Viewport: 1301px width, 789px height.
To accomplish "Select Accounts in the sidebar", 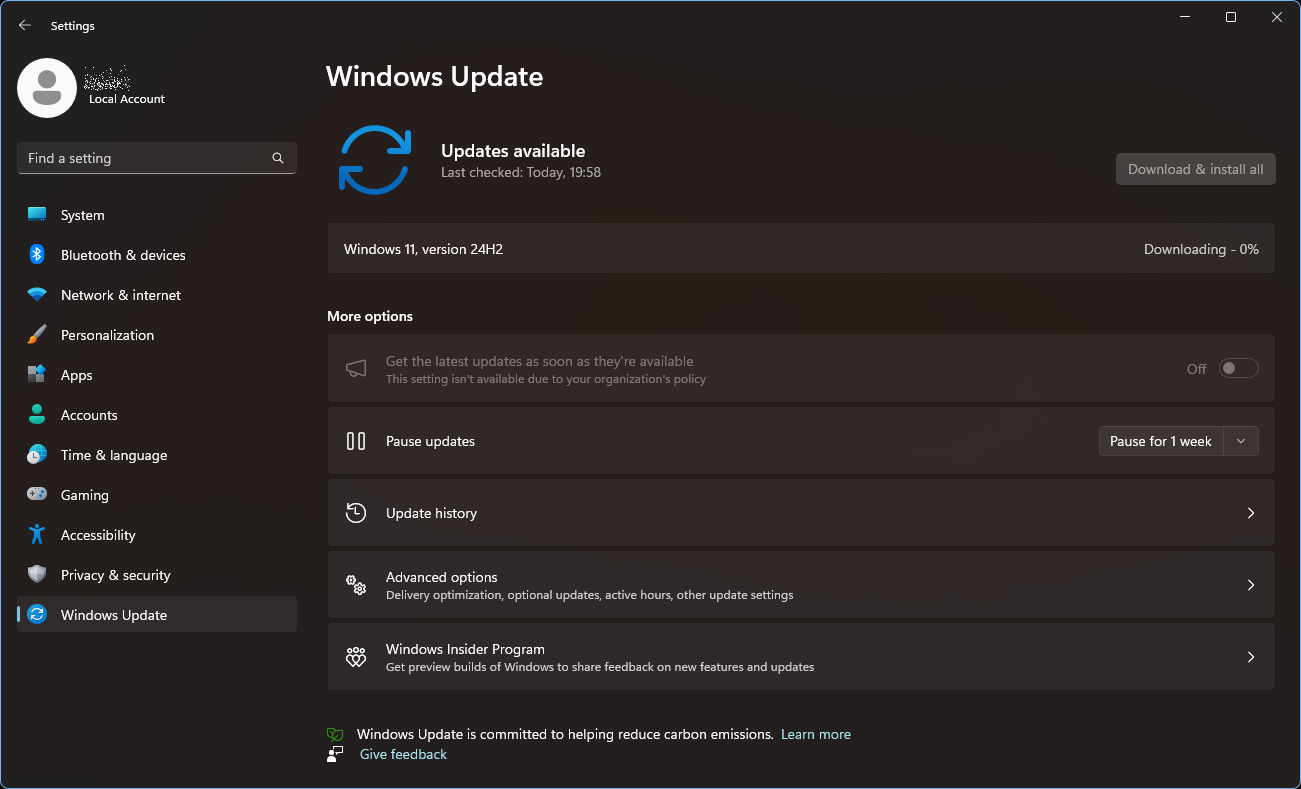I will click(x=157, y=415).
